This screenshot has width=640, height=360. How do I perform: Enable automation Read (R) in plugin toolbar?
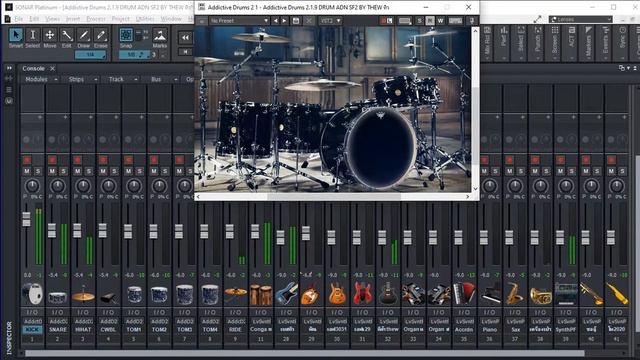(x=430, y=20)
